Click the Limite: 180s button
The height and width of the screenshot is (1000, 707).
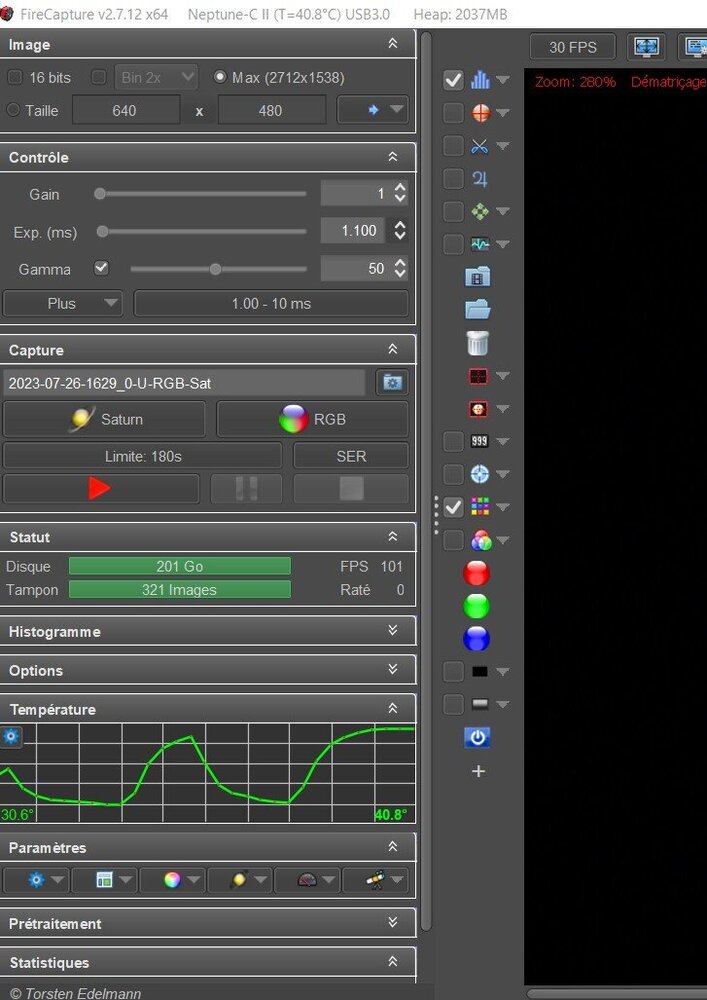[143, 456]
